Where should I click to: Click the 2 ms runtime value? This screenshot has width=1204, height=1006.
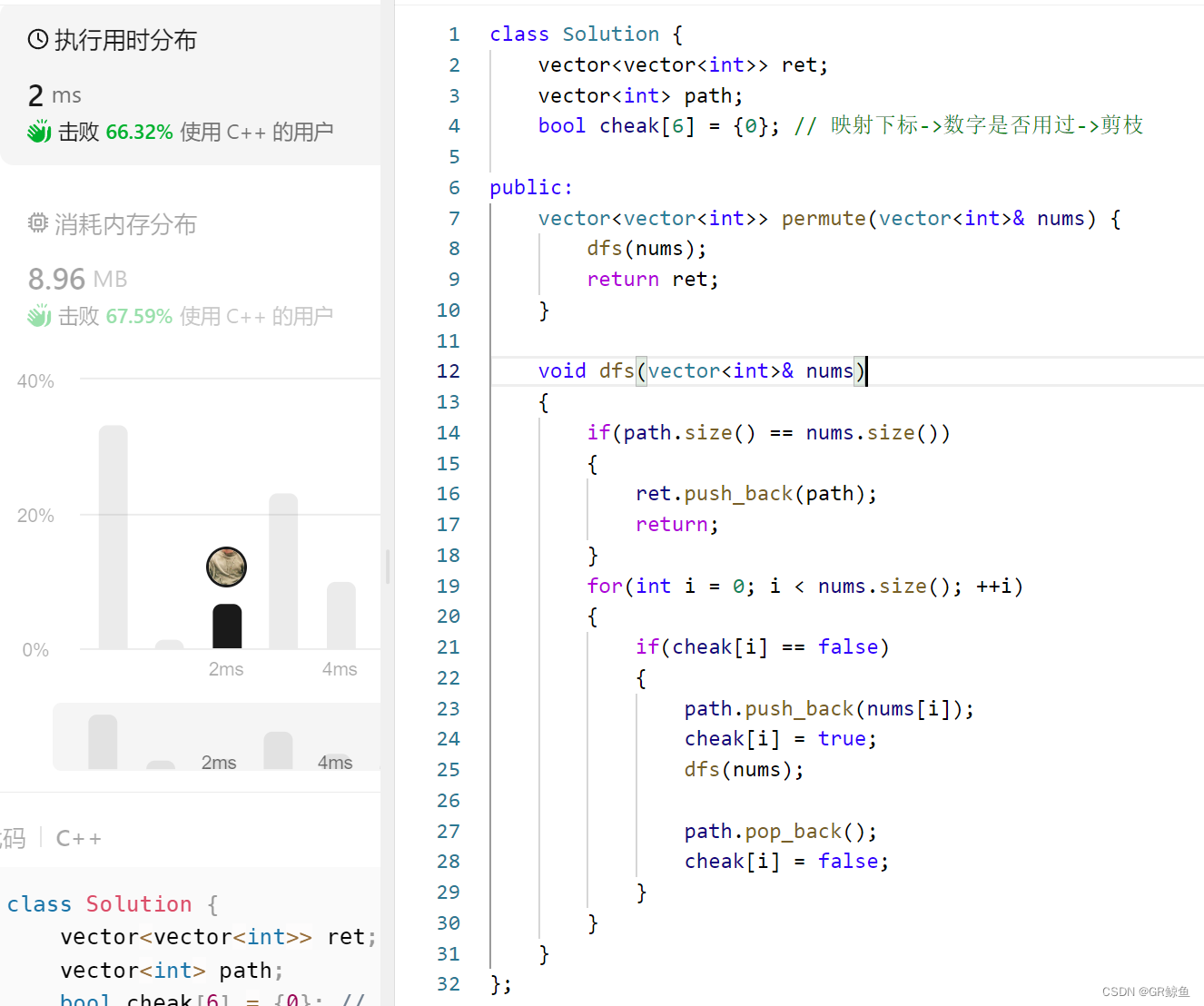tap(54, 95)
